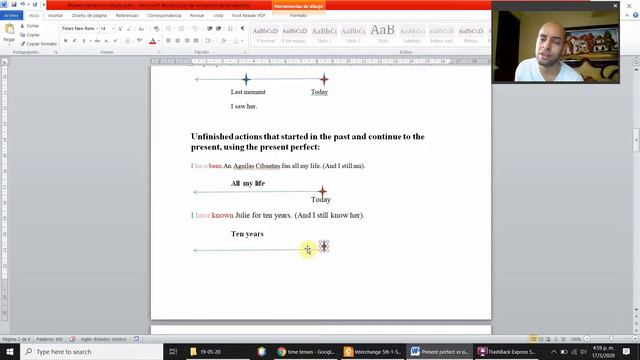
Task: Click the Copiar formato painter
Action: [38, 44]
